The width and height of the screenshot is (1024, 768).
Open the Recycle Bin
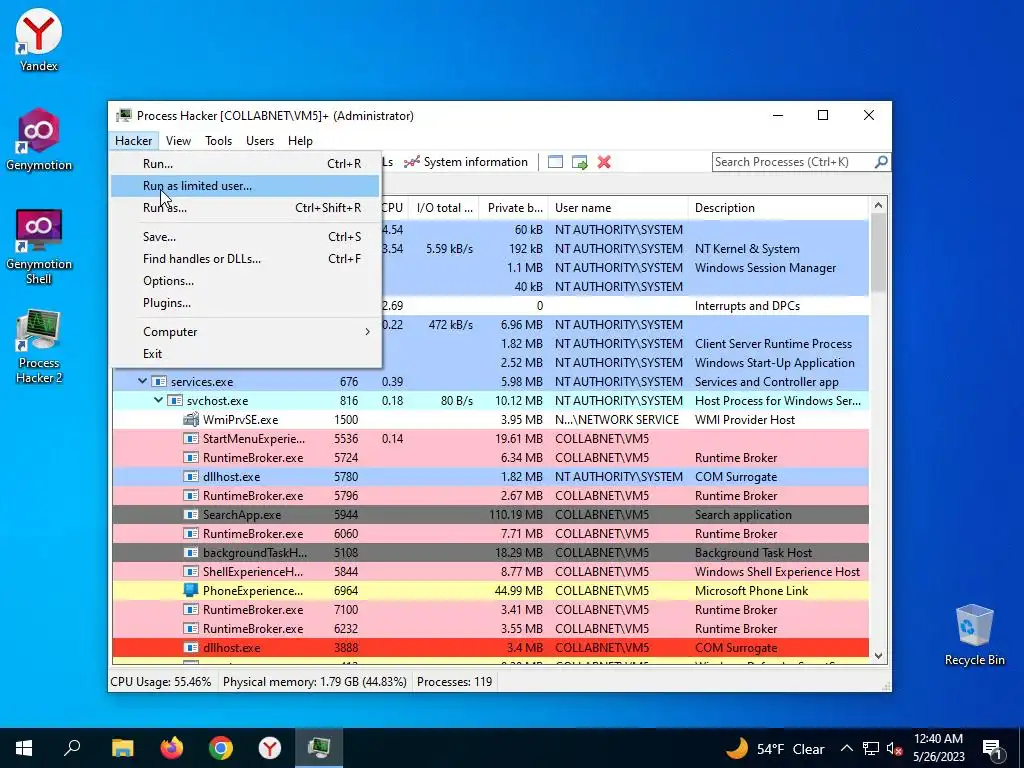[x=974, y=634]
